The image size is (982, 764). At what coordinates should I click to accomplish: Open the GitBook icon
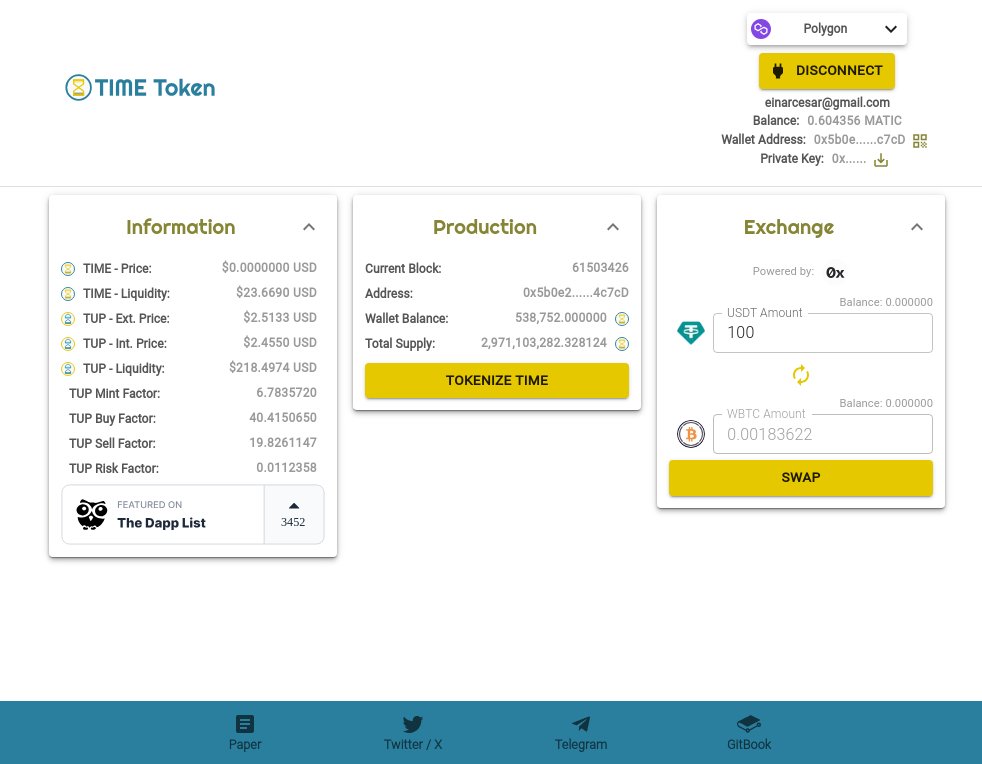(748, 724)
